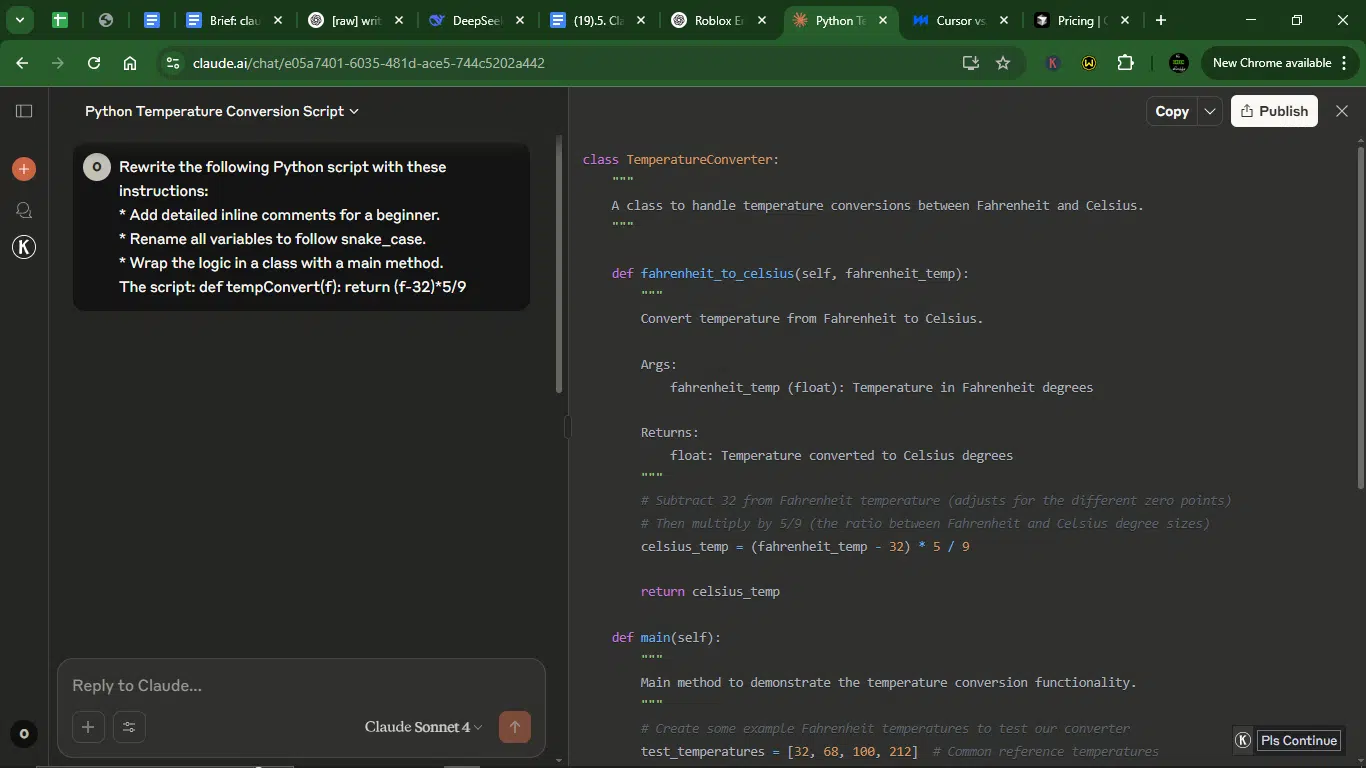Open search and tools sliders button
This screenshot has width=1366, height=768.
click(129, 727)
